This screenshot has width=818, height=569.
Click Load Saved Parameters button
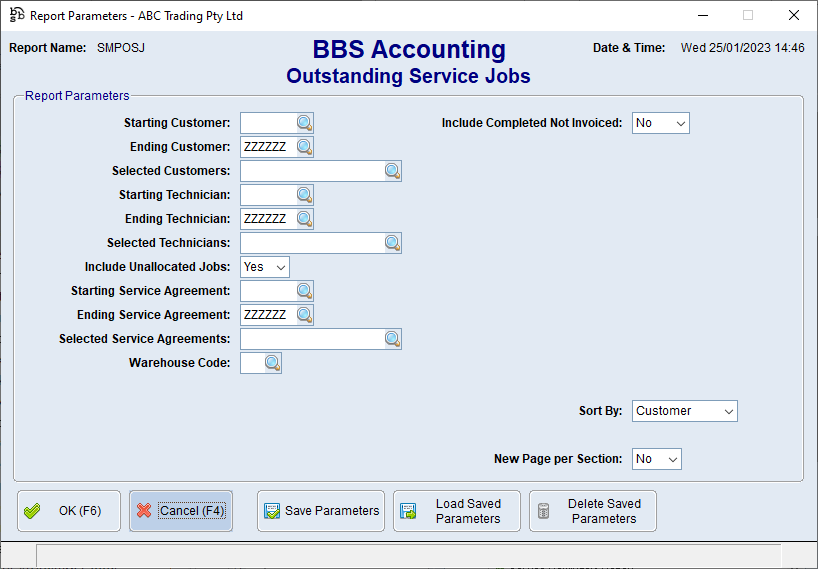[457, 511]
